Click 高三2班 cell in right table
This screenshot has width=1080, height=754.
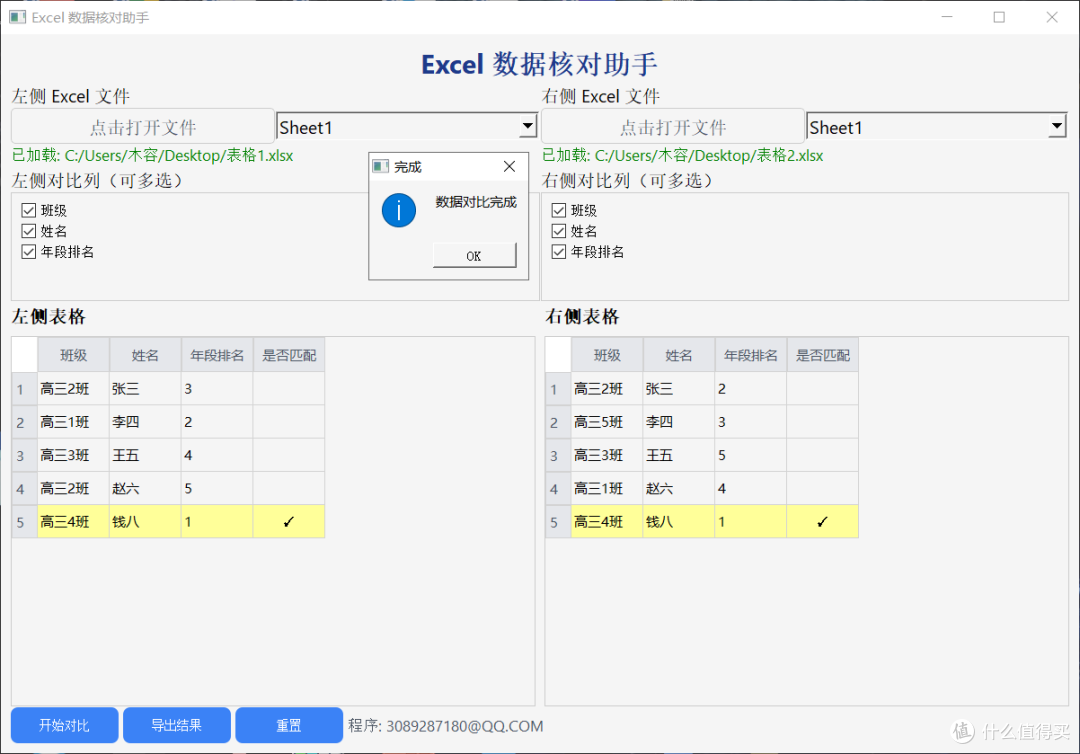[607, 389]
